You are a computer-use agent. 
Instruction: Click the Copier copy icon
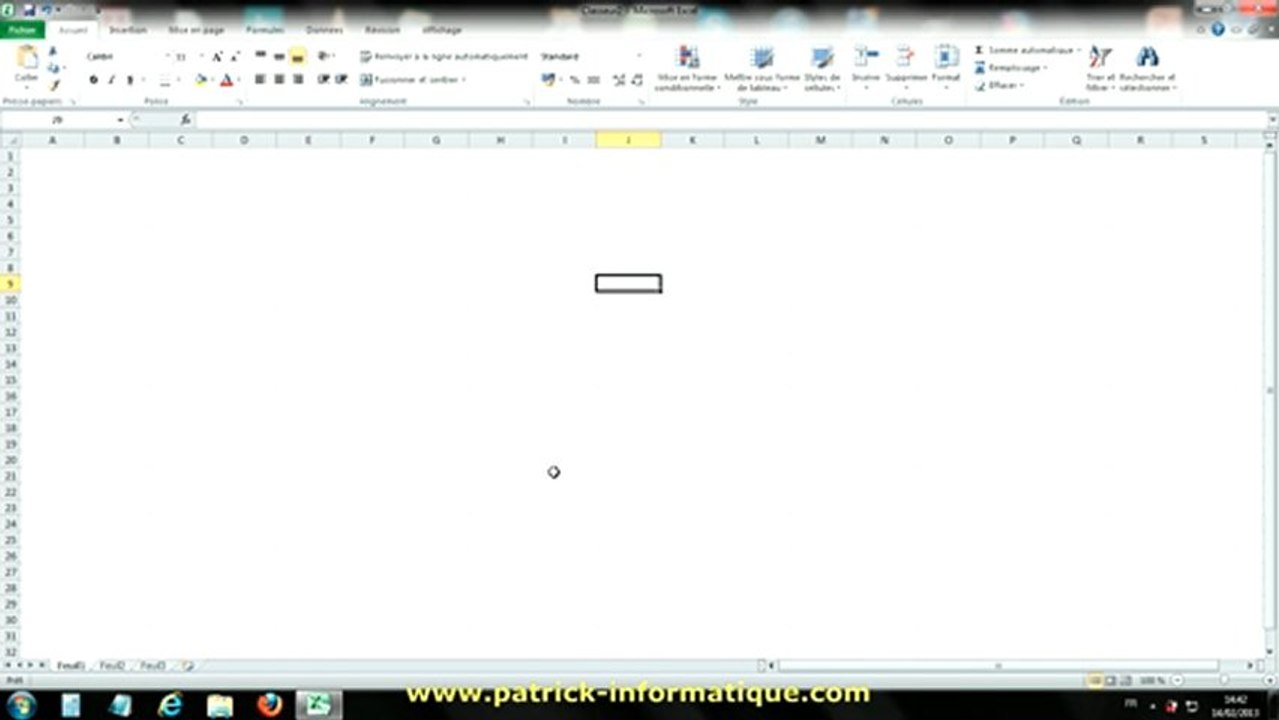pos(53,68)
